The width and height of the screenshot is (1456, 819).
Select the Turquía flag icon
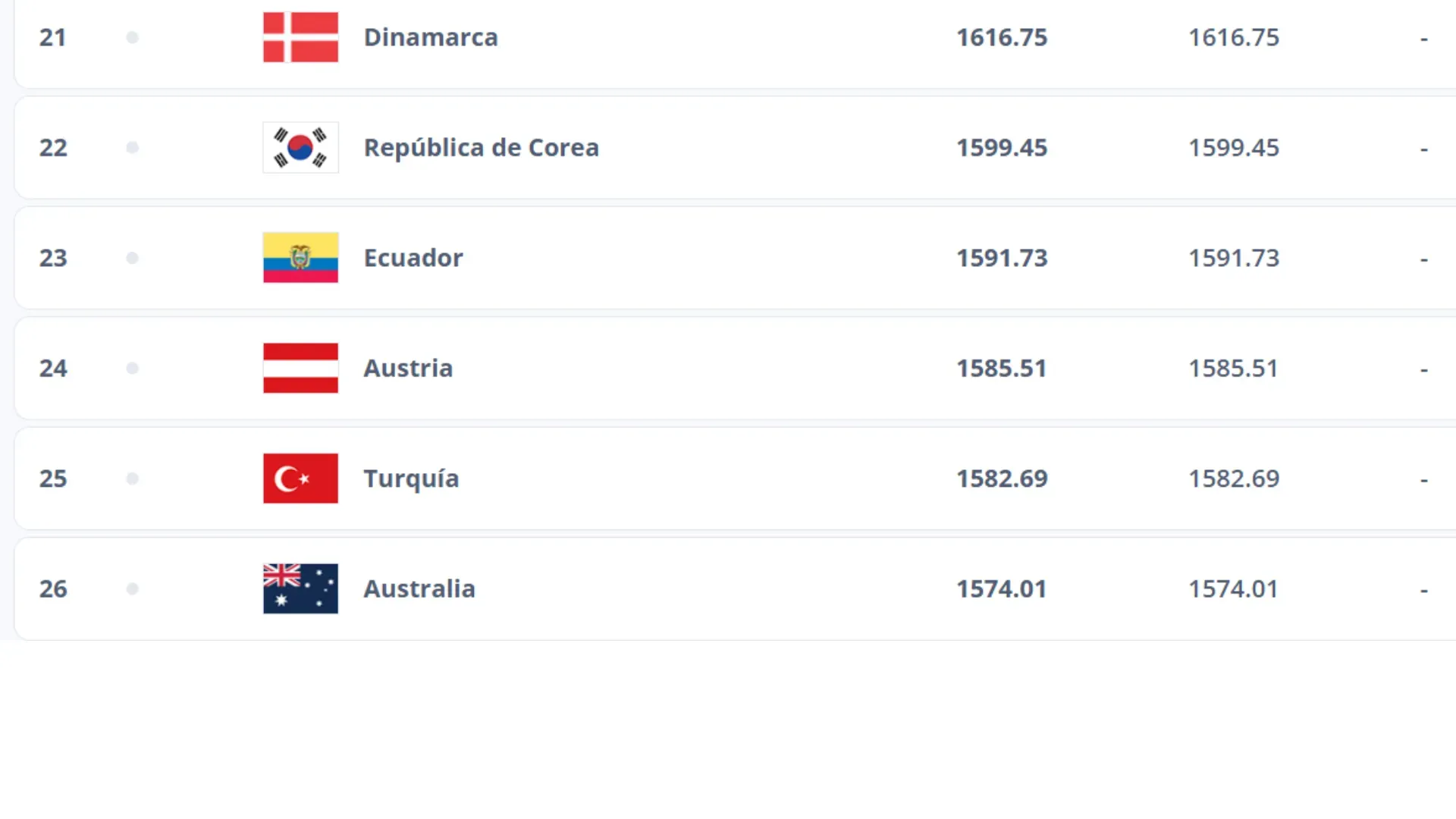tap(300, 479)
